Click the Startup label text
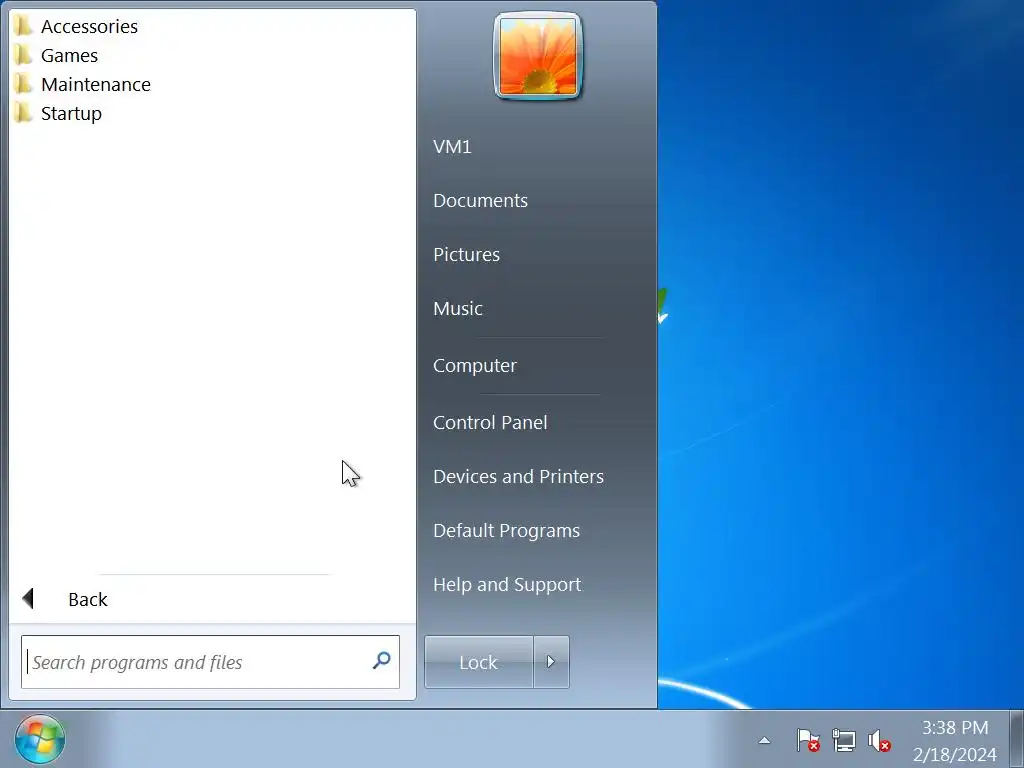Viewport: 1024px width, 768px height. point(71,114)
